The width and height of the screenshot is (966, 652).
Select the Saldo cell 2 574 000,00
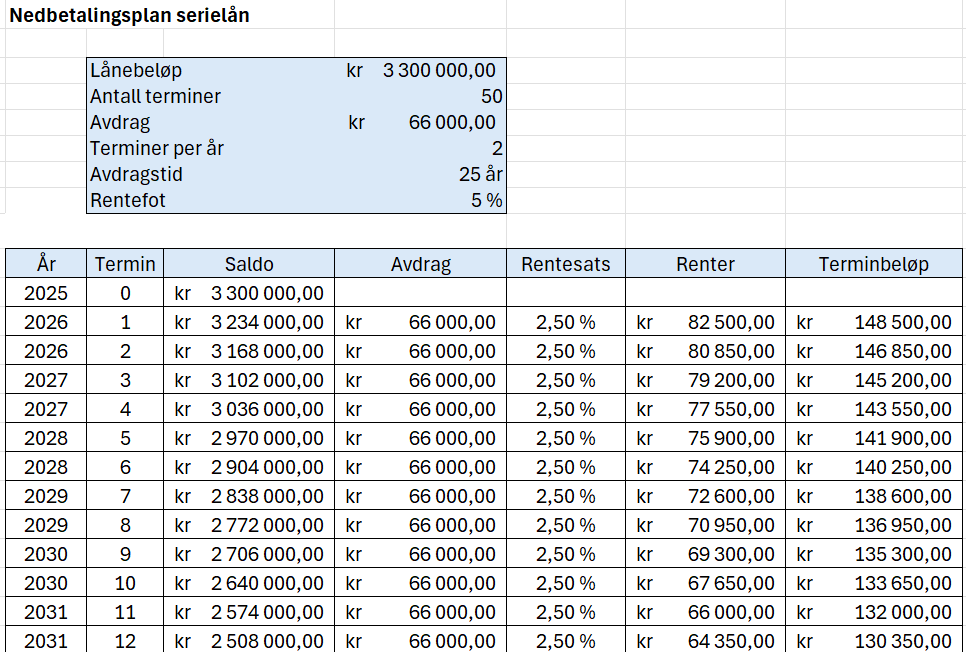point(249,611)
